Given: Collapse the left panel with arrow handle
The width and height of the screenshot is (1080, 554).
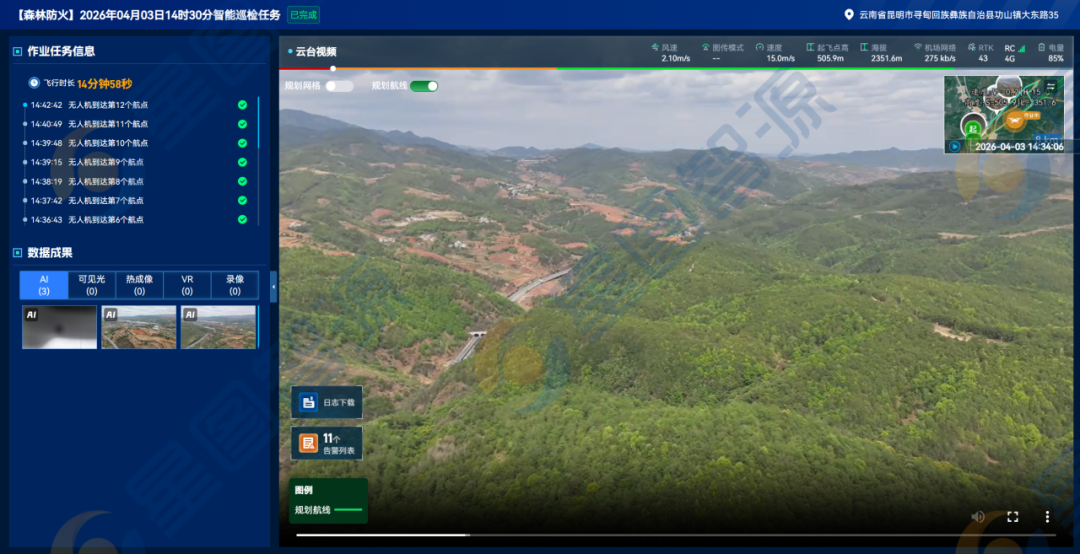Looking at the screenshot, I should (273, 287).
